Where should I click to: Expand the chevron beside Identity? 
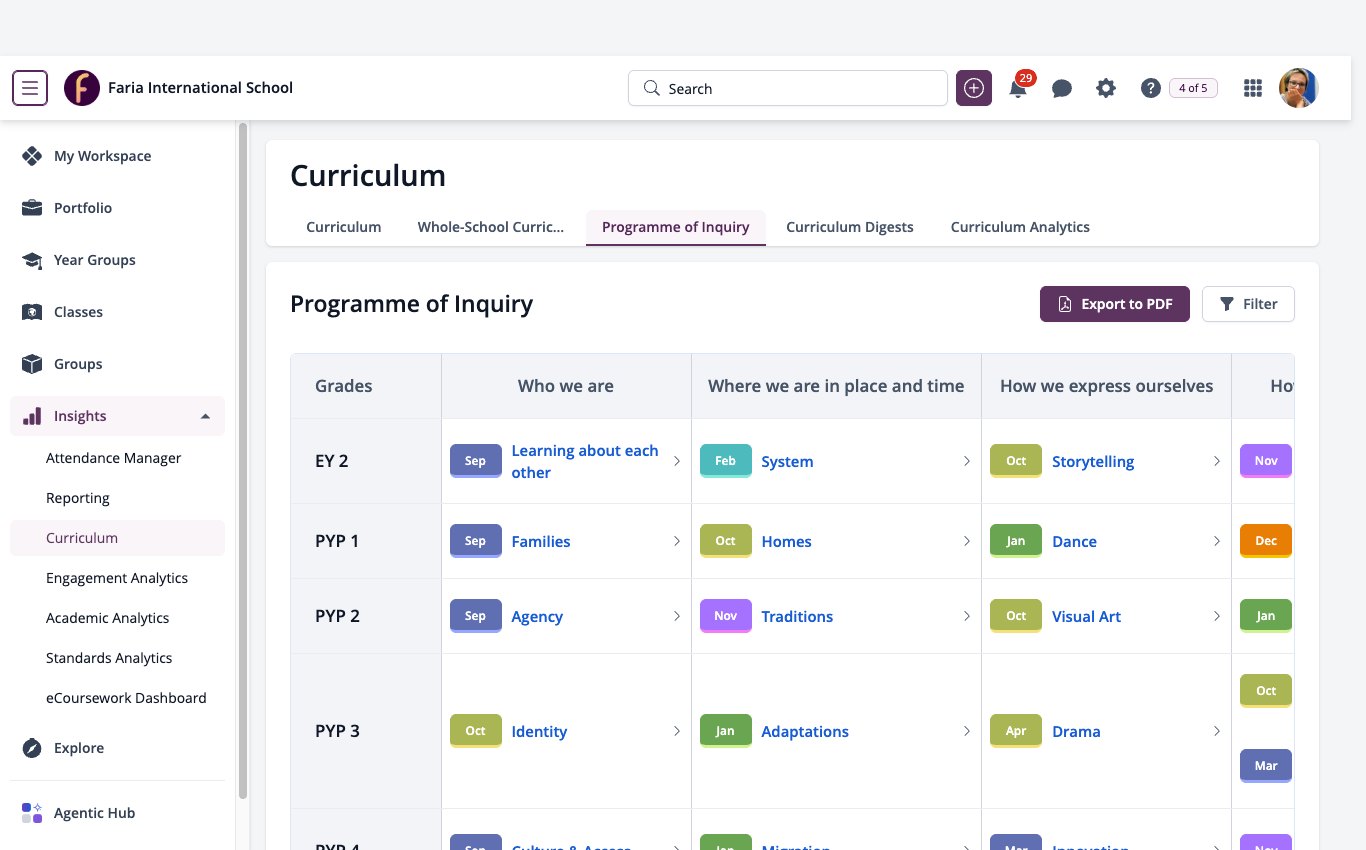point(677,731)
